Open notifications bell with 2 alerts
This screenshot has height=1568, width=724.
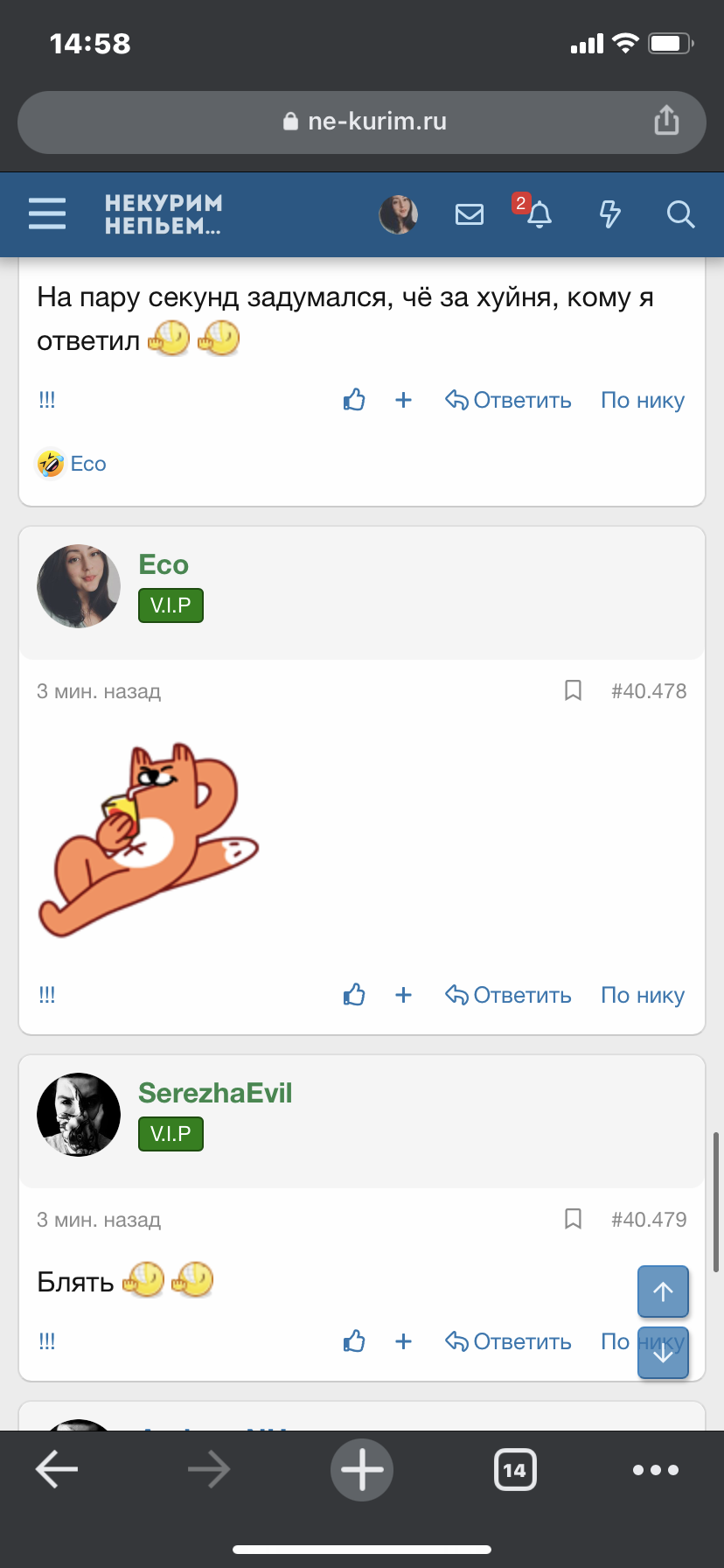tap(539, 214)
